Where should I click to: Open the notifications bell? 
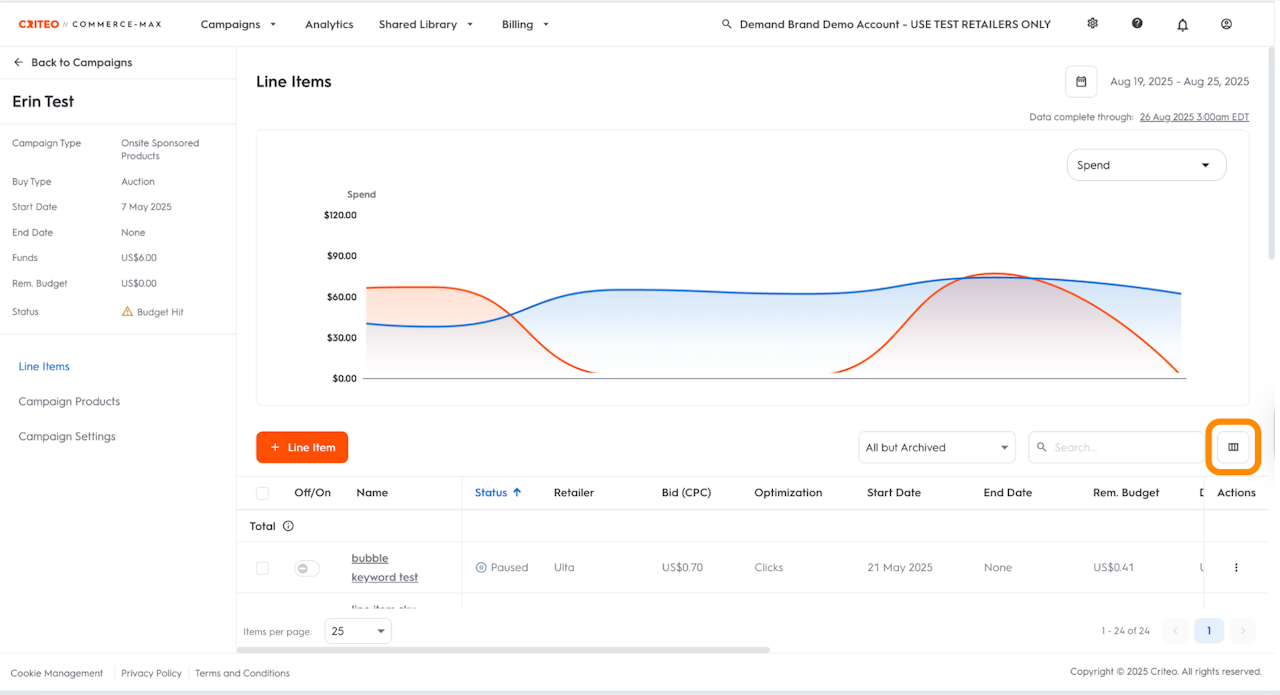pos(1182,25)
